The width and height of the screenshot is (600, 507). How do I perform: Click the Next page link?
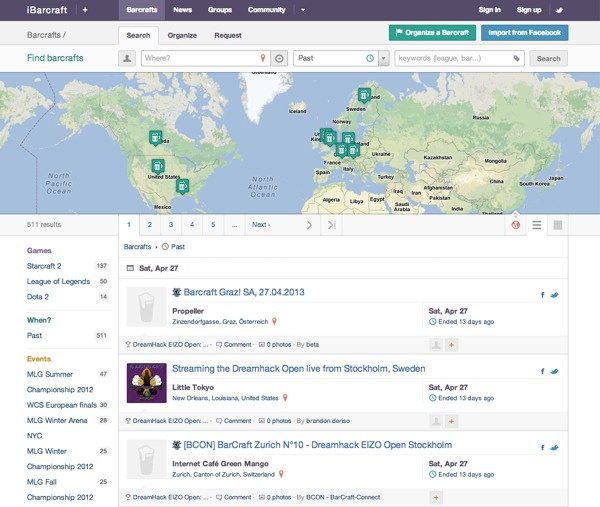[x=261, y=225]
